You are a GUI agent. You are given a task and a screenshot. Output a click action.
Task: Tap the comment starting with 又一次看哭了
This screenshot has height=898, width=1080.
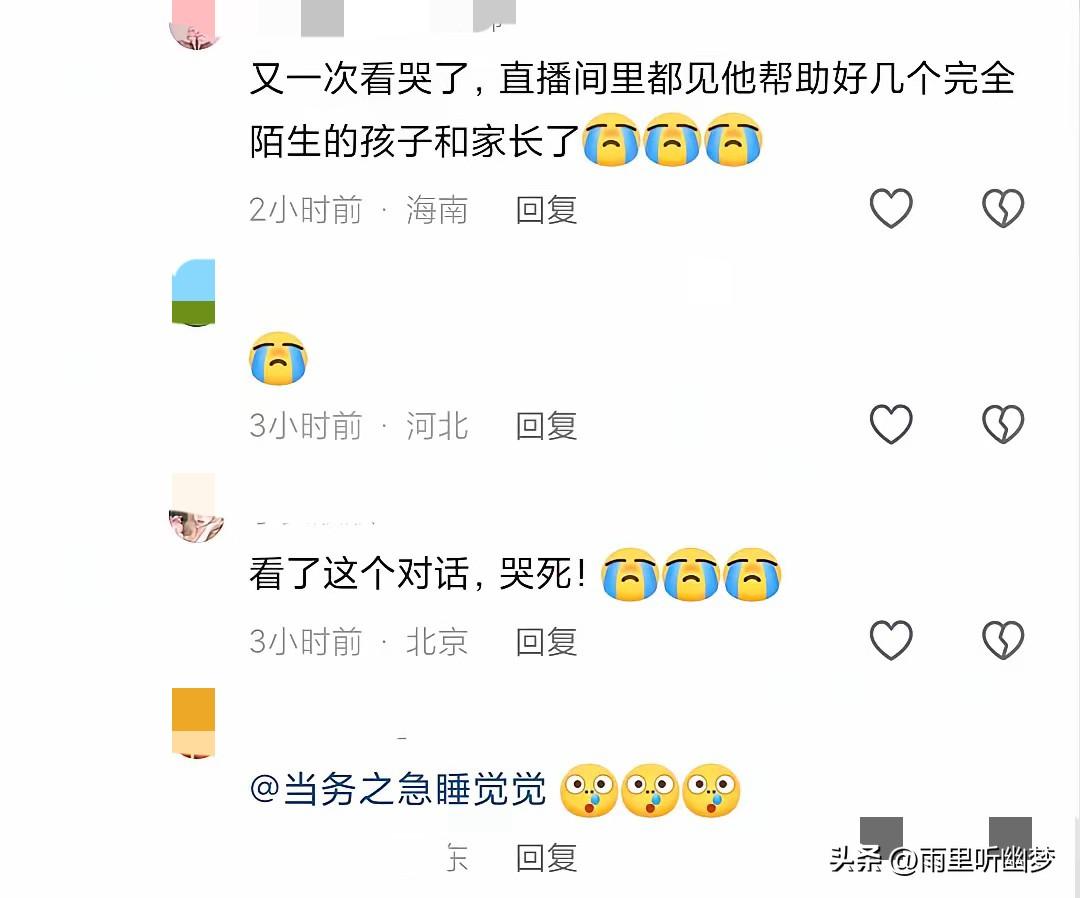click(x=632, y=110)
